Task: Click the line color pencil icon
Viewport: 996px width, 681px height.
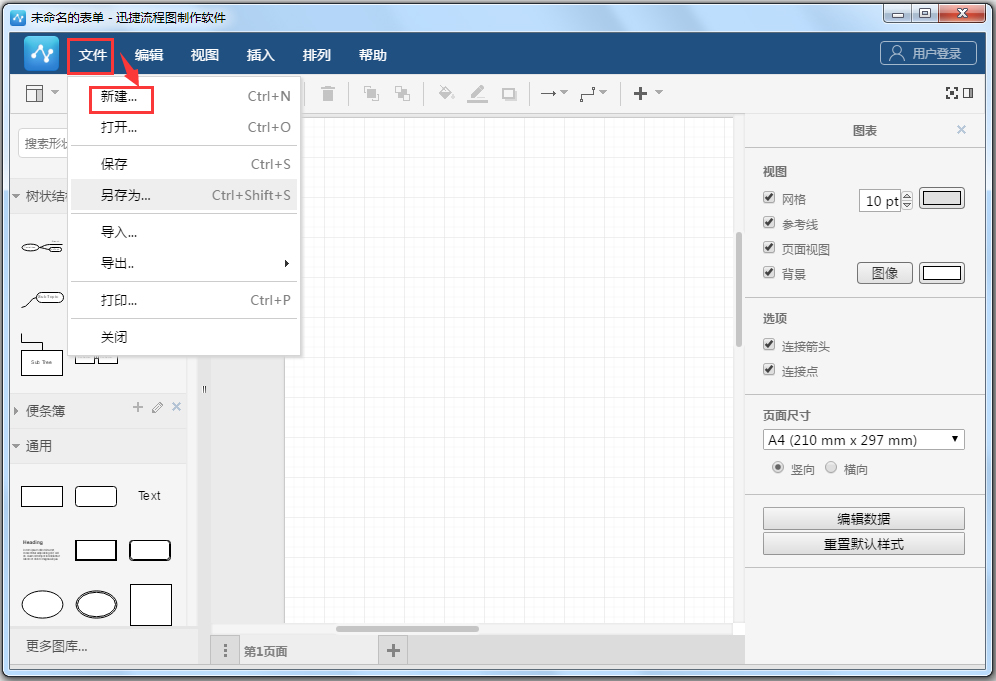Action: point(478,93)
